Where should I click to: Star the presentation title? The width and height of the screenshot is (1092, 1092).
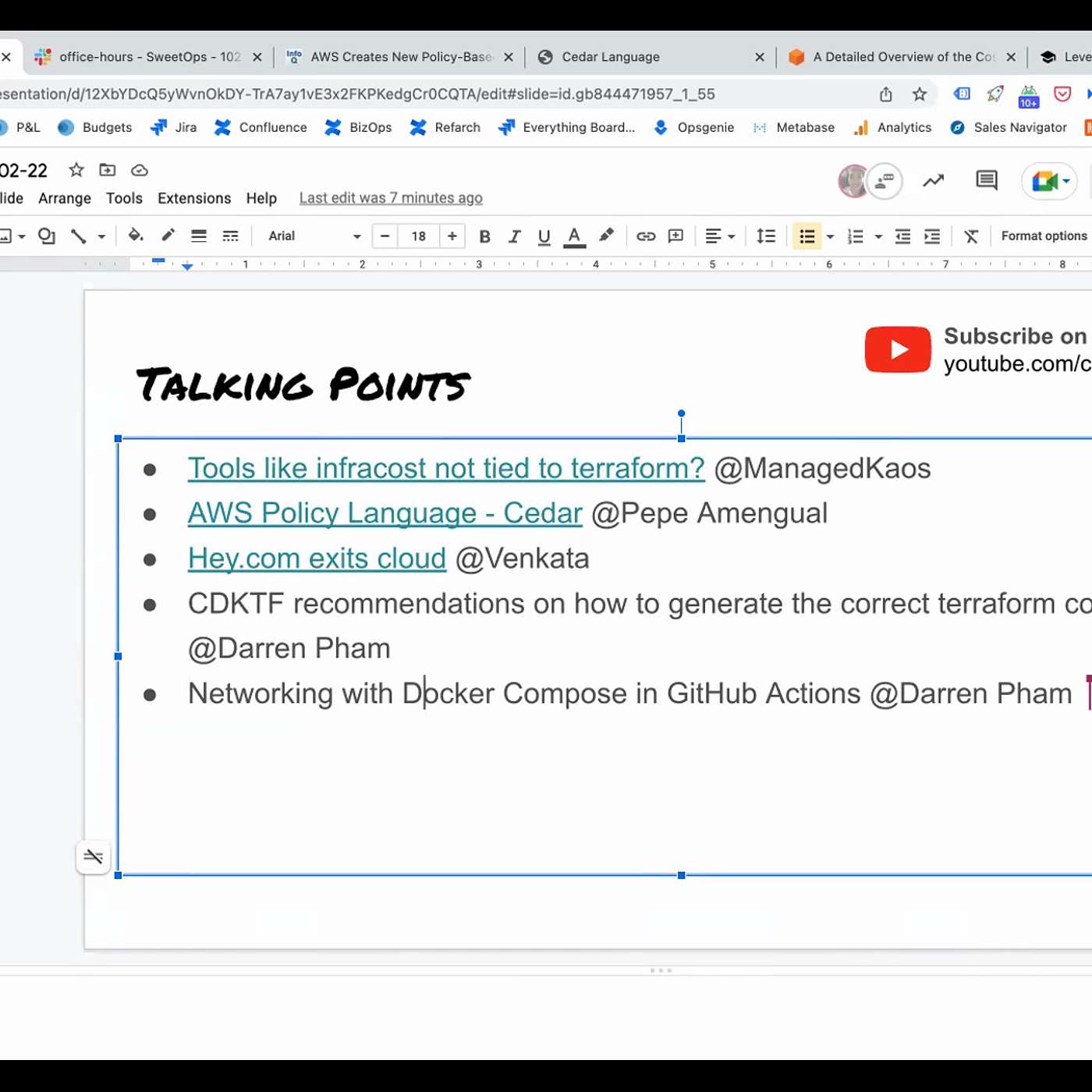[76, 170]
